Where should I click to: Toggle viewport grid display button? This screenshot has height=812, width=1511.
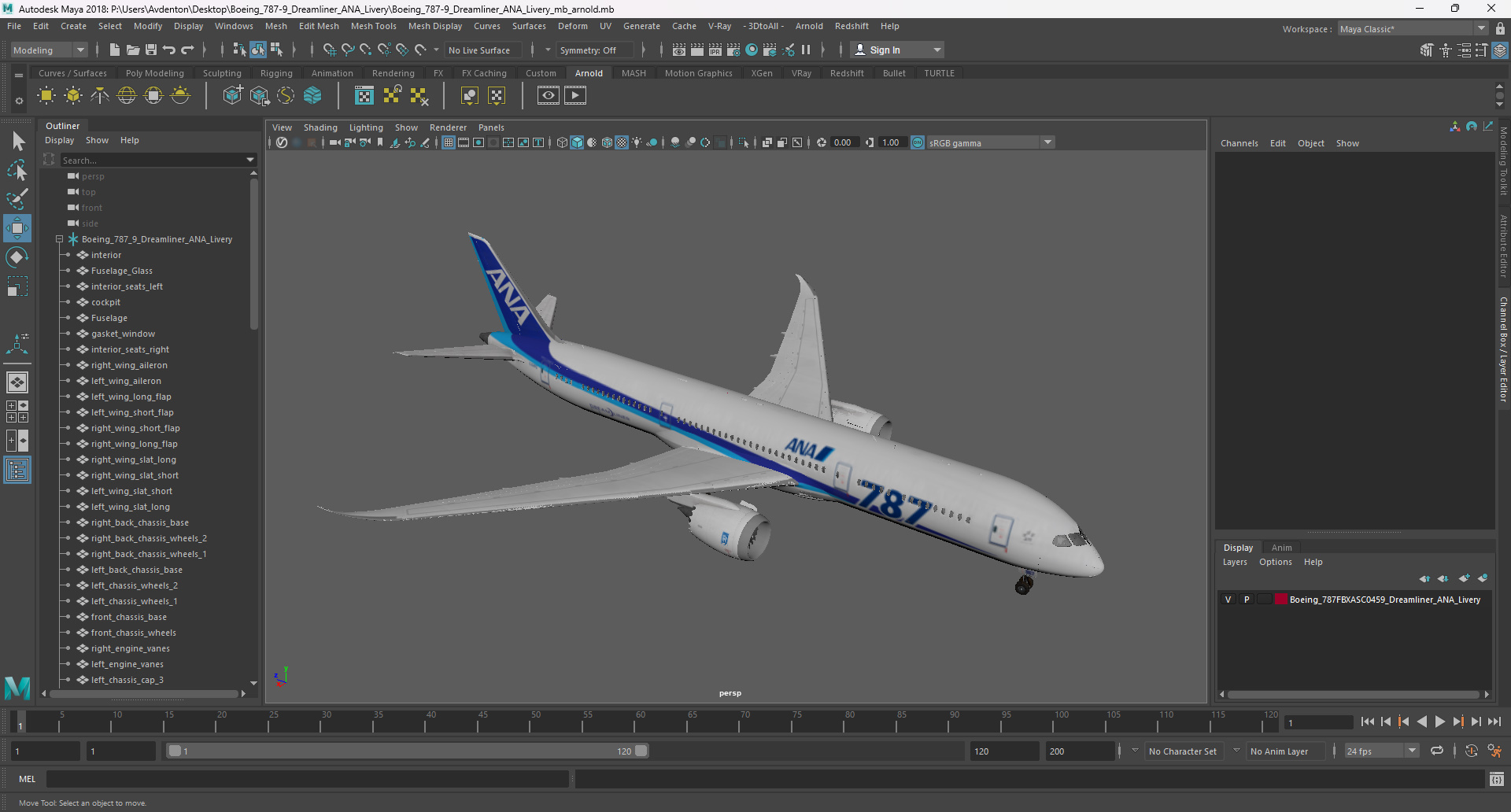click(x=449, y=142)
